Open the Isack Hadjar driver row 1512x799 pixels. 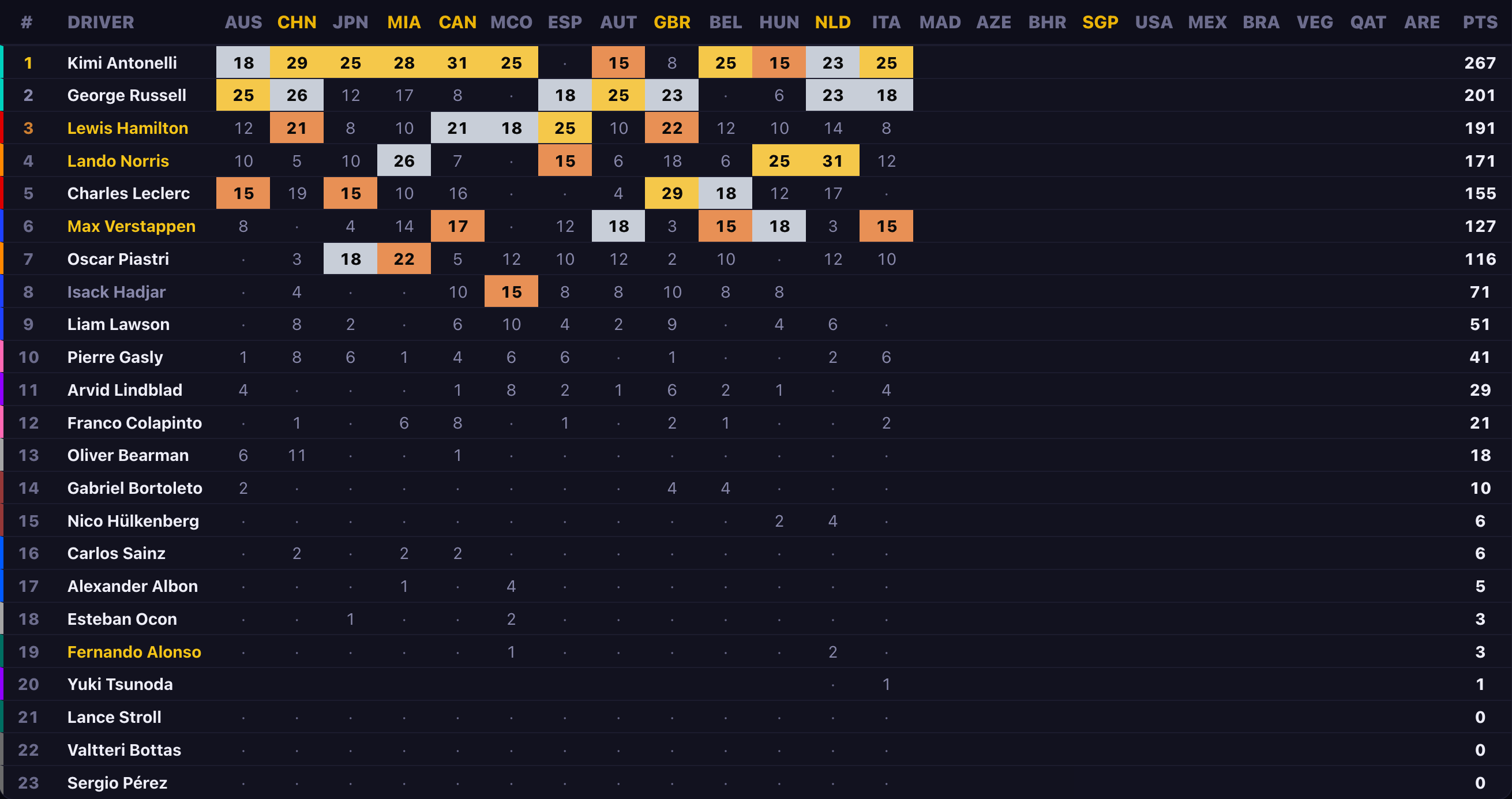pyautogui.click(x=756, y=292)
